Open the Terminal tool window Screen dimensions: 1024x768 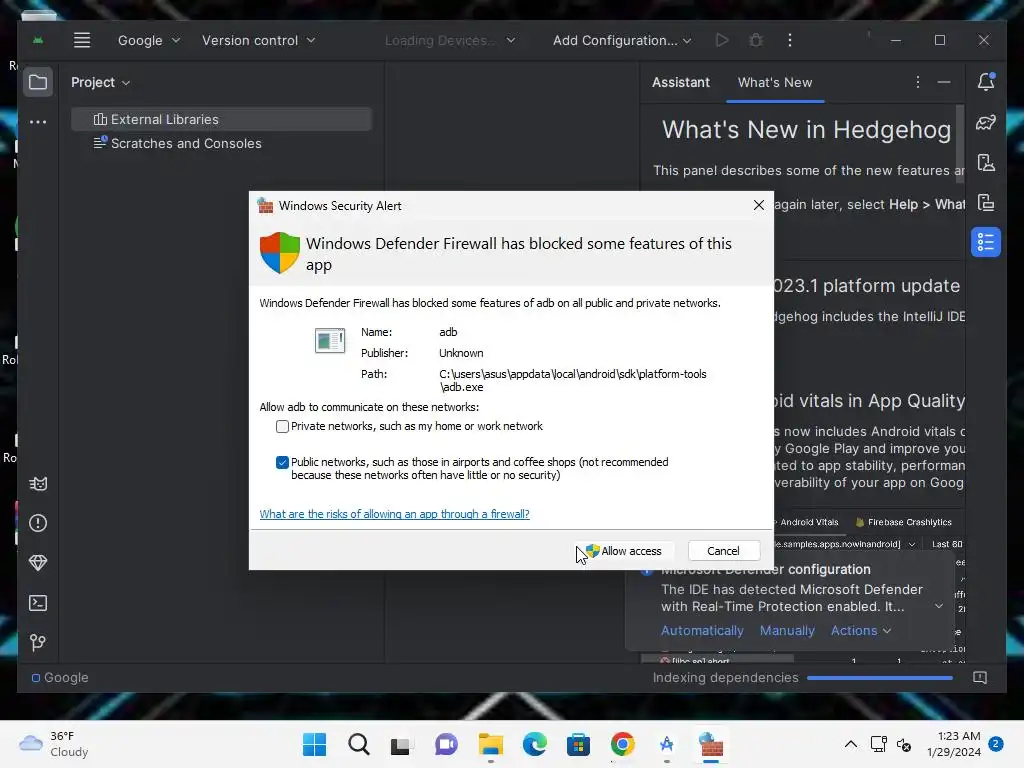pyautogui.click(x=38, y=603)
